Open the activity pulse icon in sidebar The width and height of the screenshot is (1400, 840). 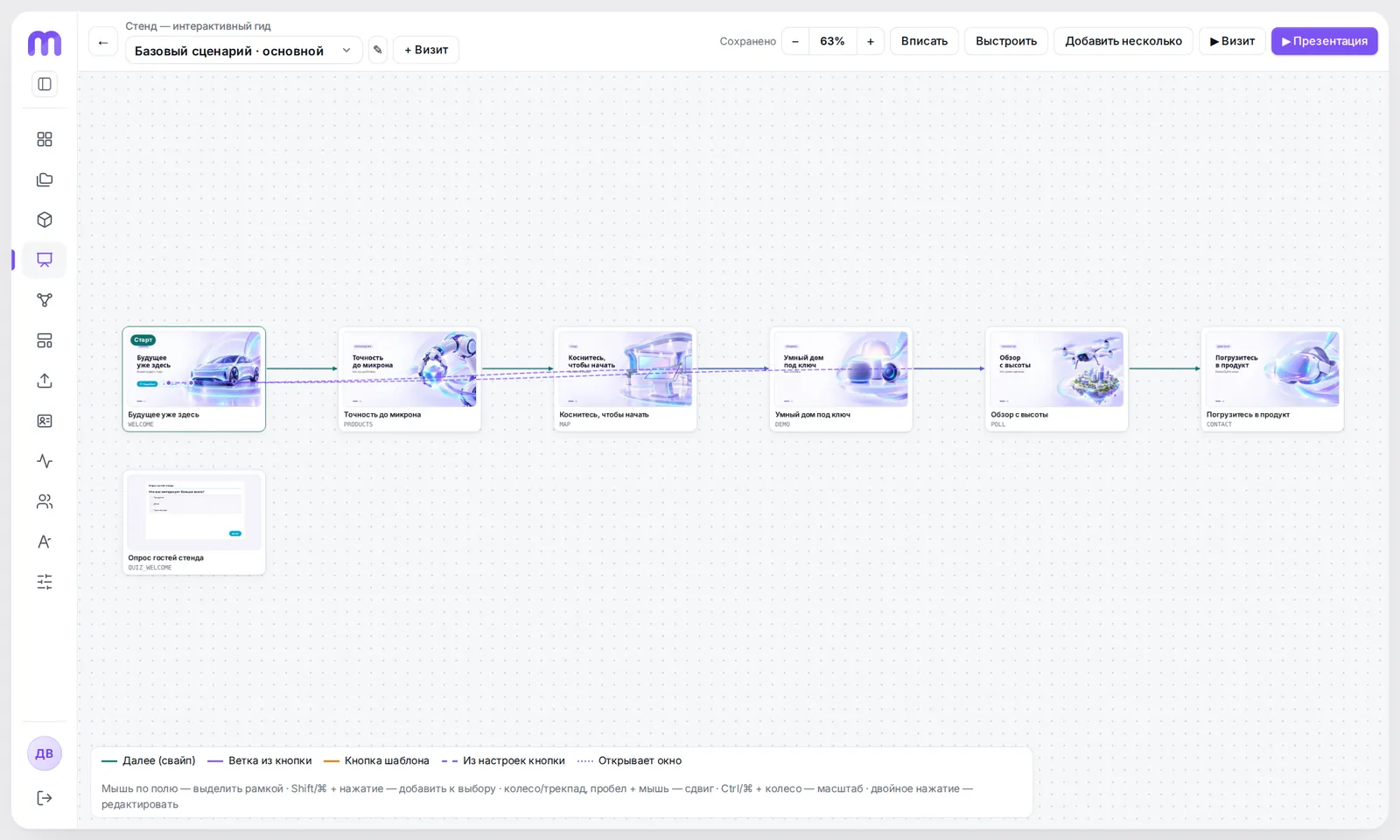(45, 461)
